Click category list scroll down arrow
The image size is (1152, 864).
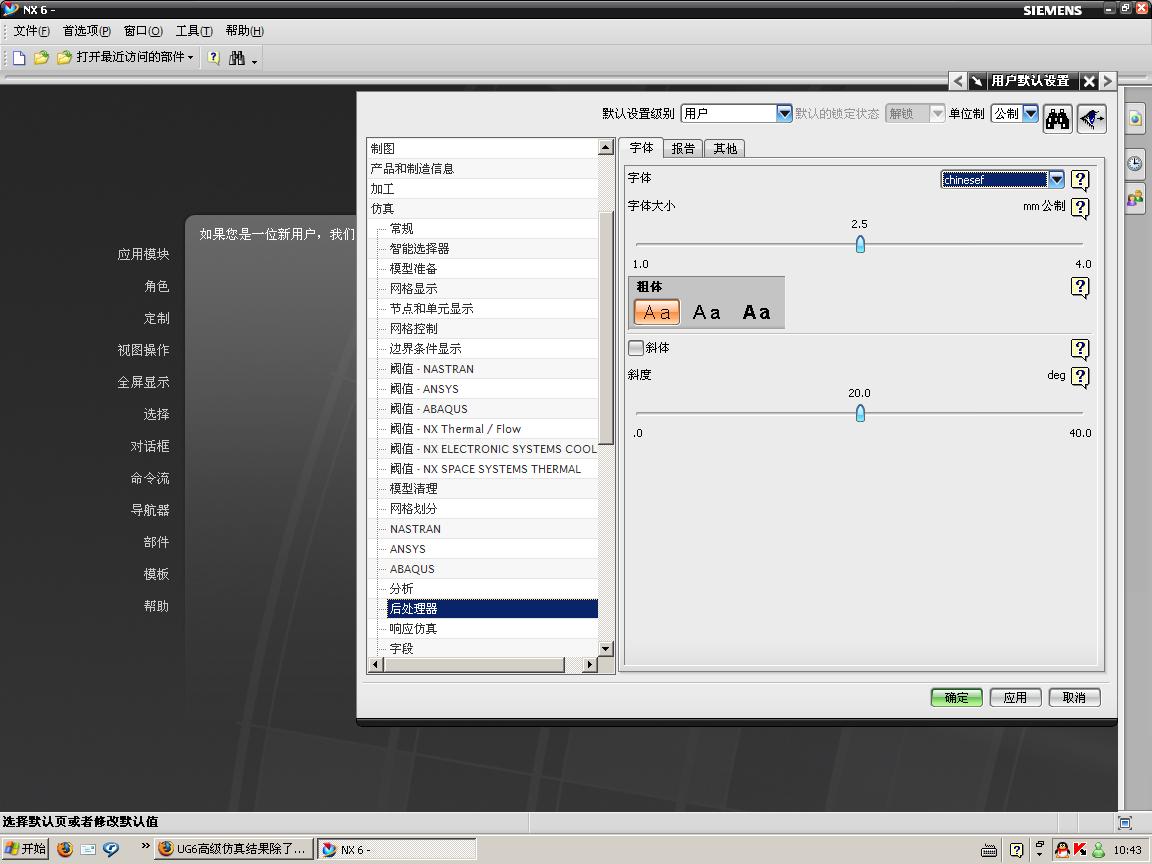tap(606, 649)
